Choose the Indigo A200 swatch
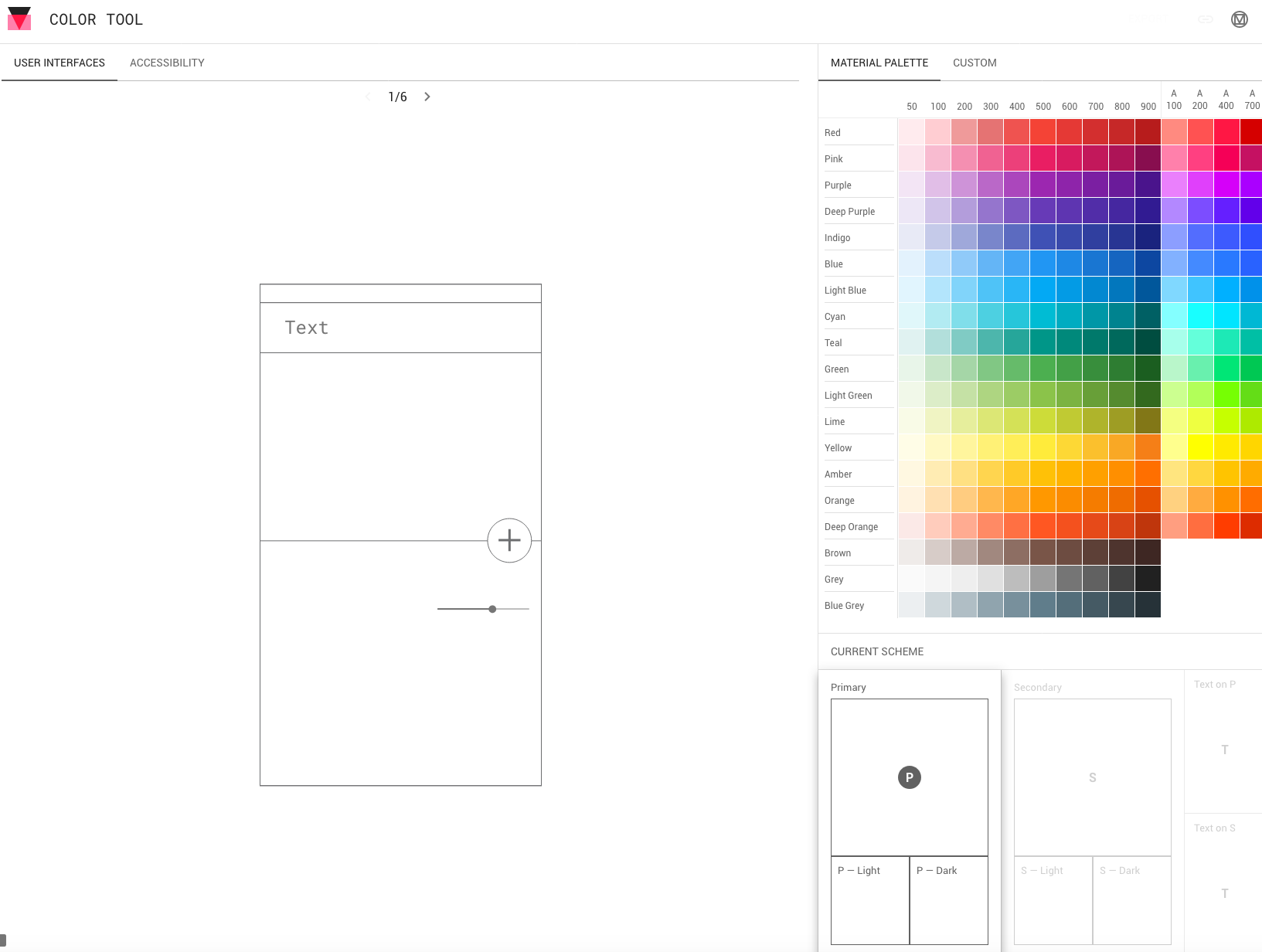Screen dimensions: 1262x952 click(1199, 236)
